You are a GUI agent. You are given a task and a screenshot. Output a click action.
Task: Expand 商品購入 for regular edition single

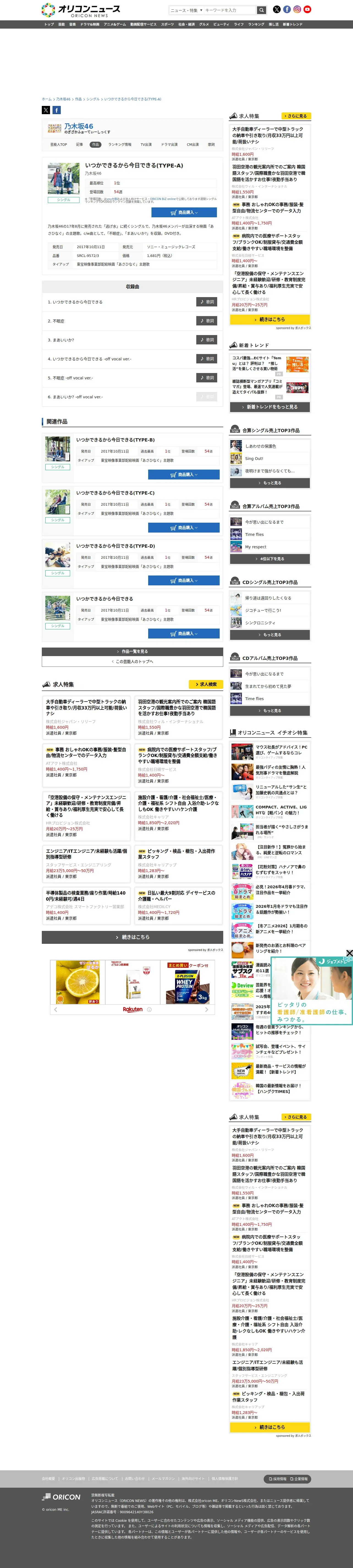(184, 634)
